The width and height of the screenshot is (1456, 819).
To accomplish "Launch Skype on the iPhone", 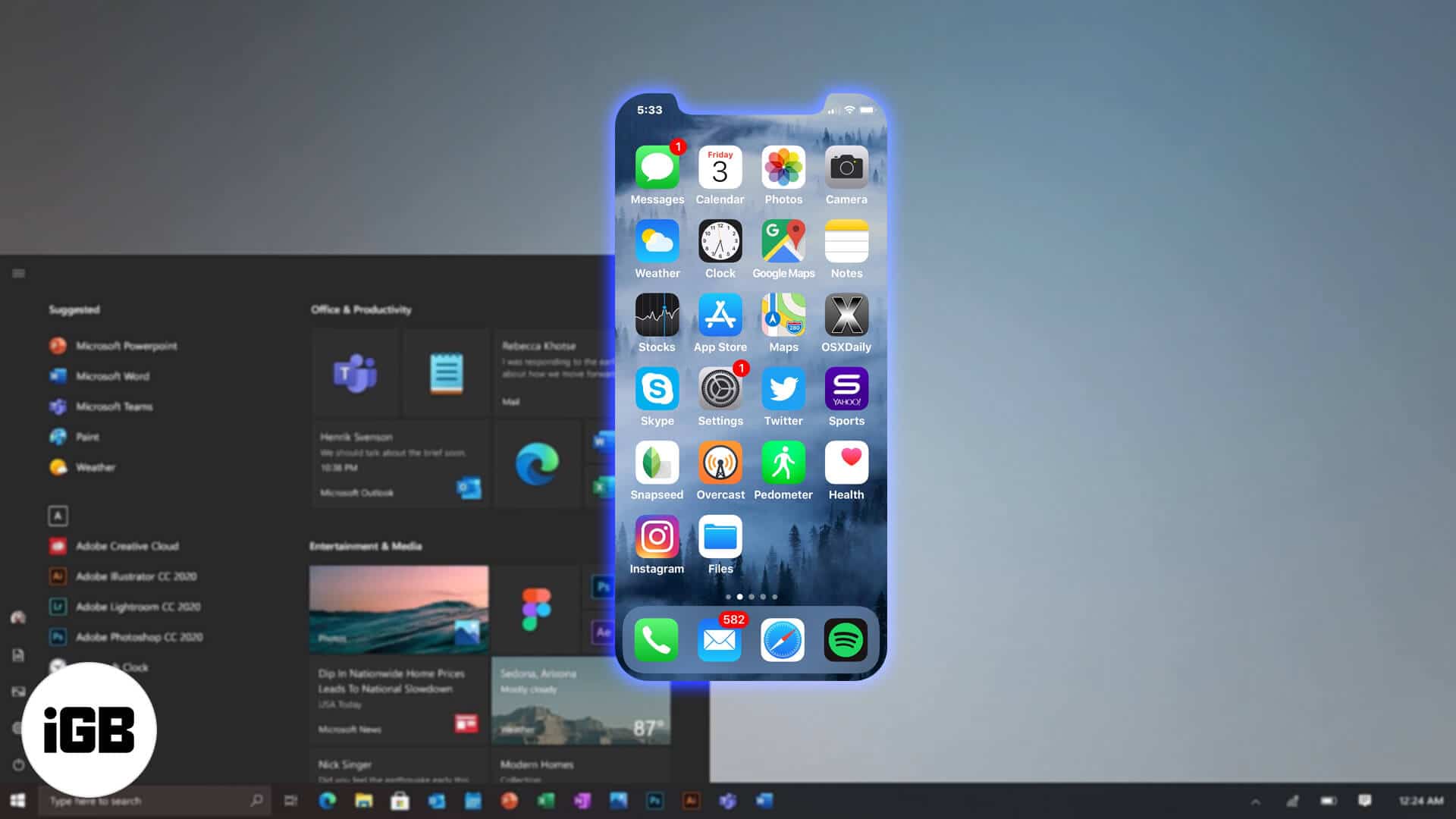I will tap(657, 389).
